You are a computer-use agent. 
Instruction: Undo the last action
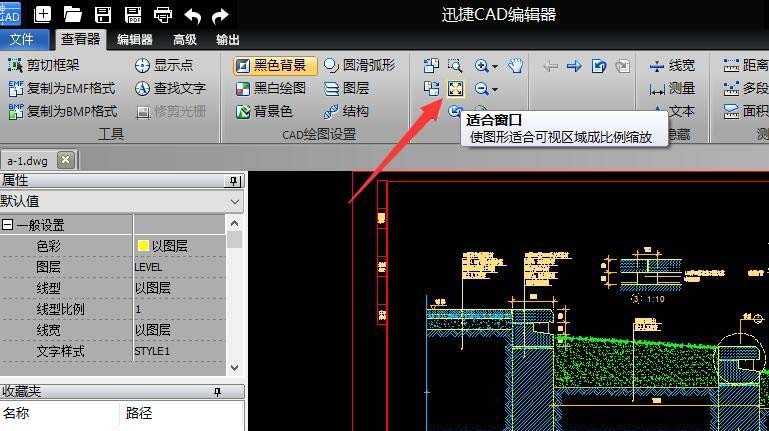(192, 15)
